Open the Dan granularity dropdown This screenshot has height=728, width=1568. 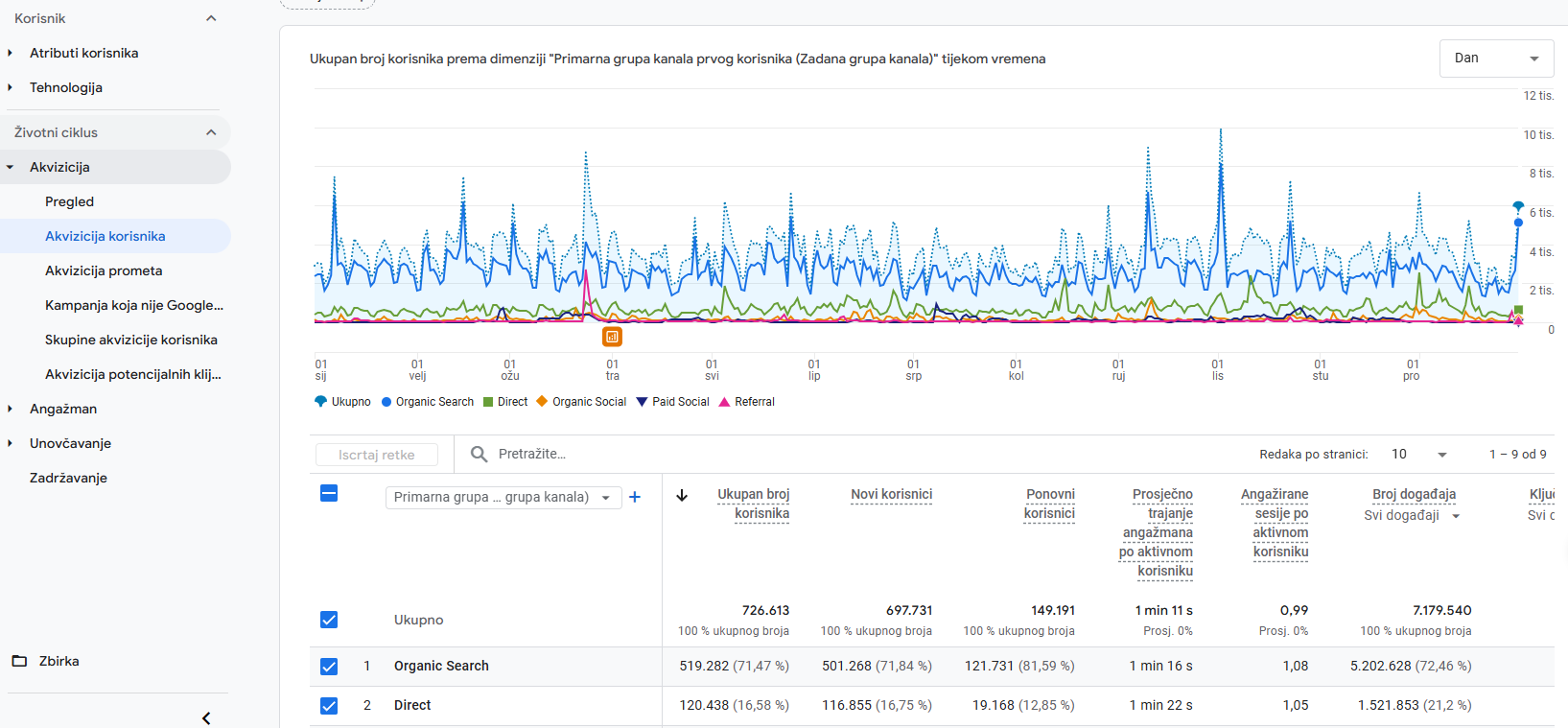(1496, 59)
